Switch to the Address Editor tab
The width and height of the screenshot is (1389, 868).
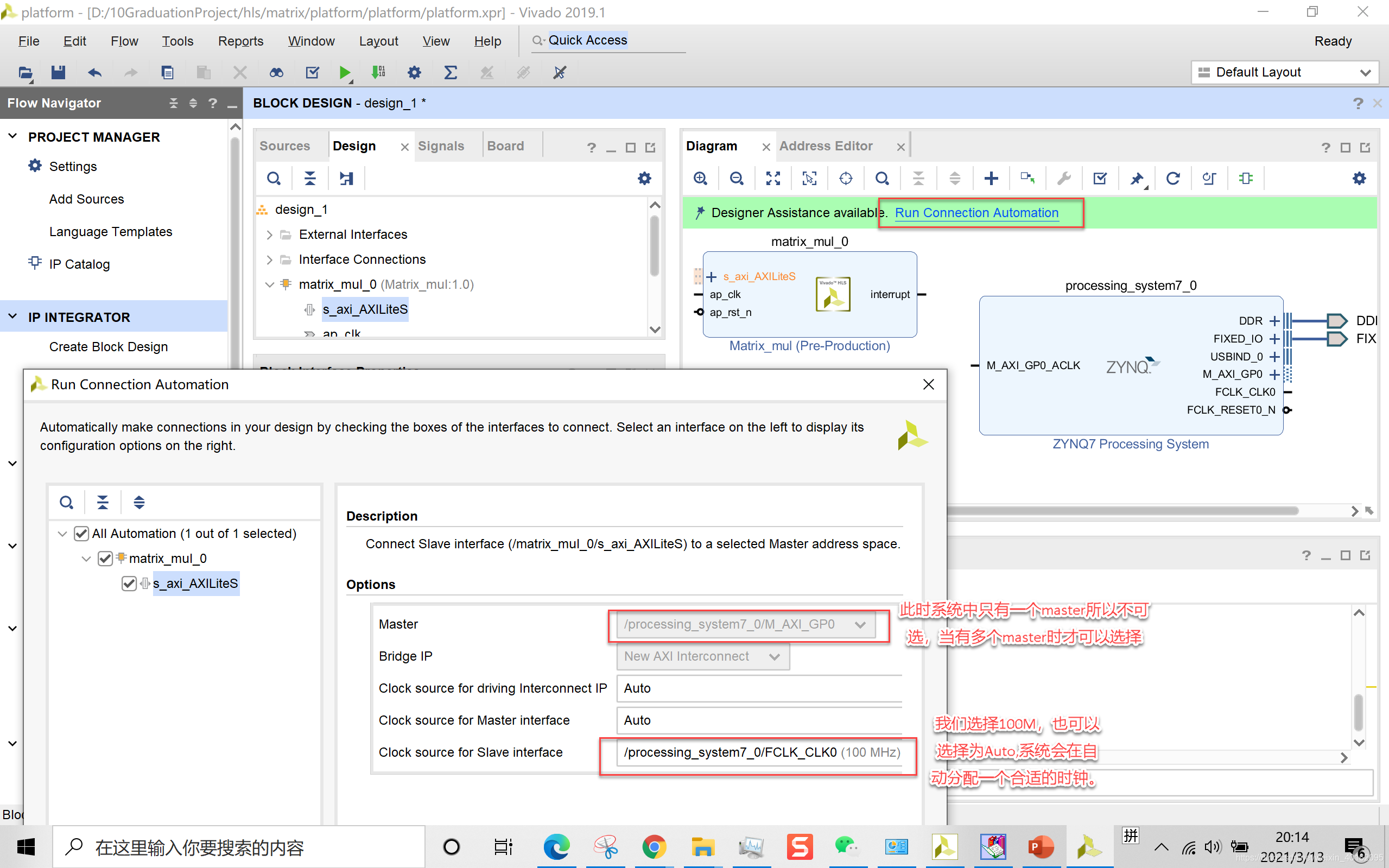tap(826, 146)
